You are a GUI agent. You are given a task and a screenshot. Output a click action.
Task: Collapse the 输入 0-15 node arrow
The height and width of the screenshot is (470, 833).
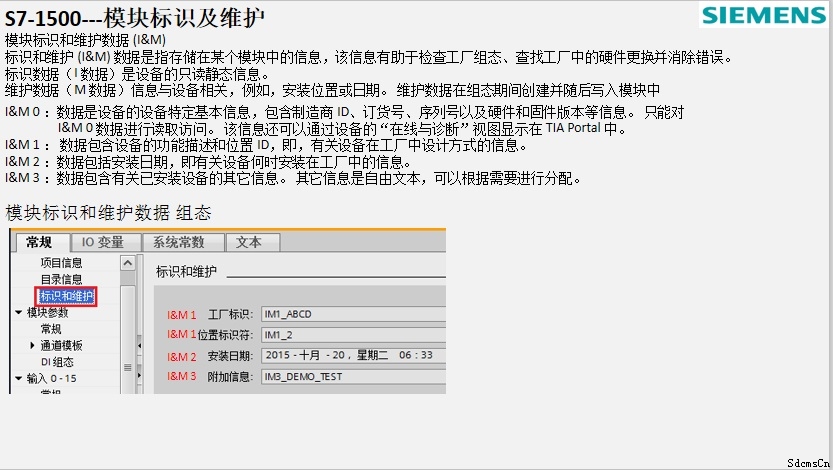(19, 378)
